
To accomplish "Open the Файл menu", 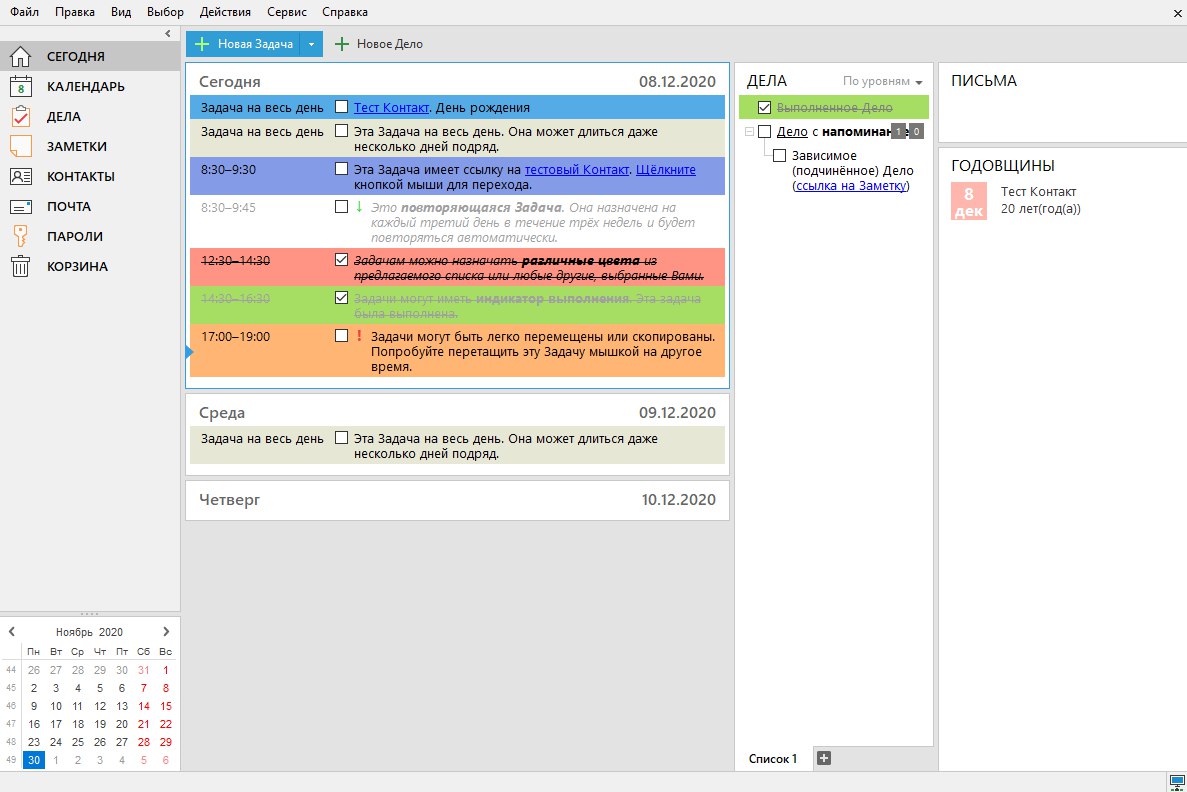I will coord(24,12).
